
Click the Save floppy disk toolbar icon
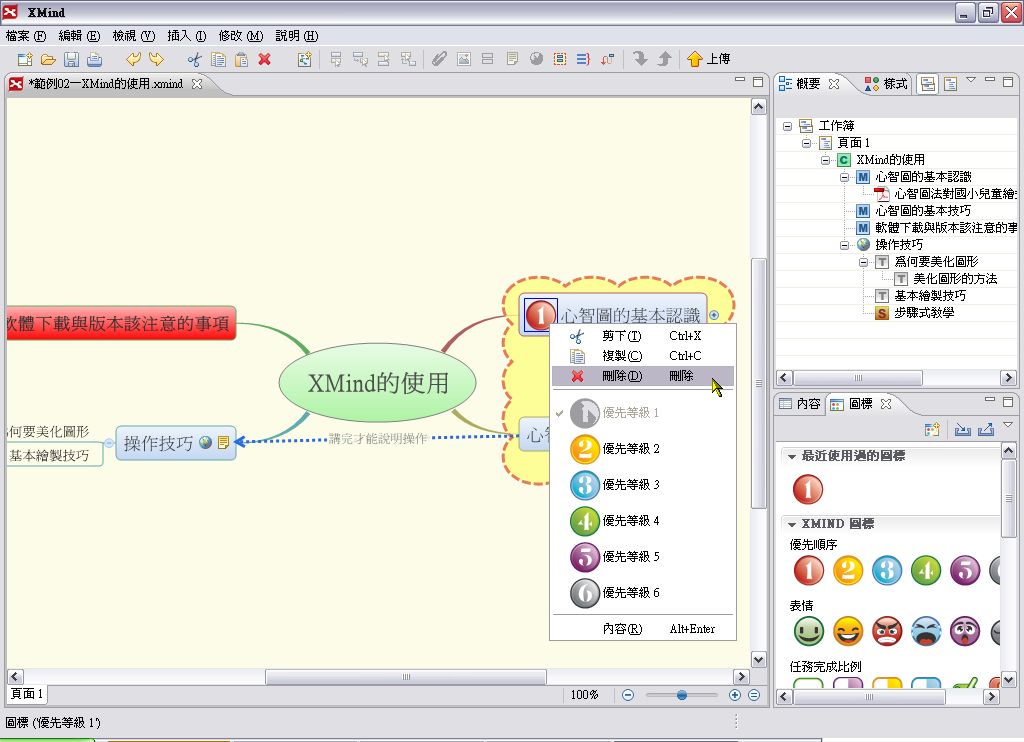click(x=71, y=59)
